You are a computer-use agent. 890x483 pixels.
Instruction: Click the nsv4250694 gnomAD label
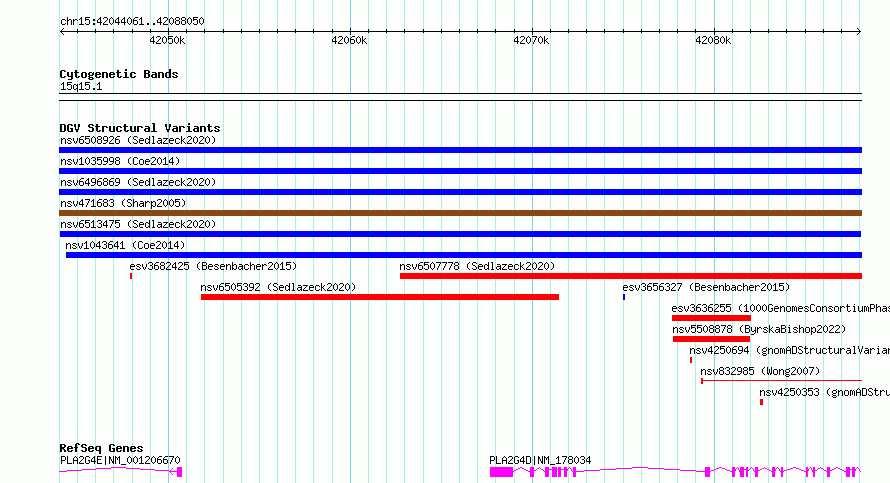[790, 350]
